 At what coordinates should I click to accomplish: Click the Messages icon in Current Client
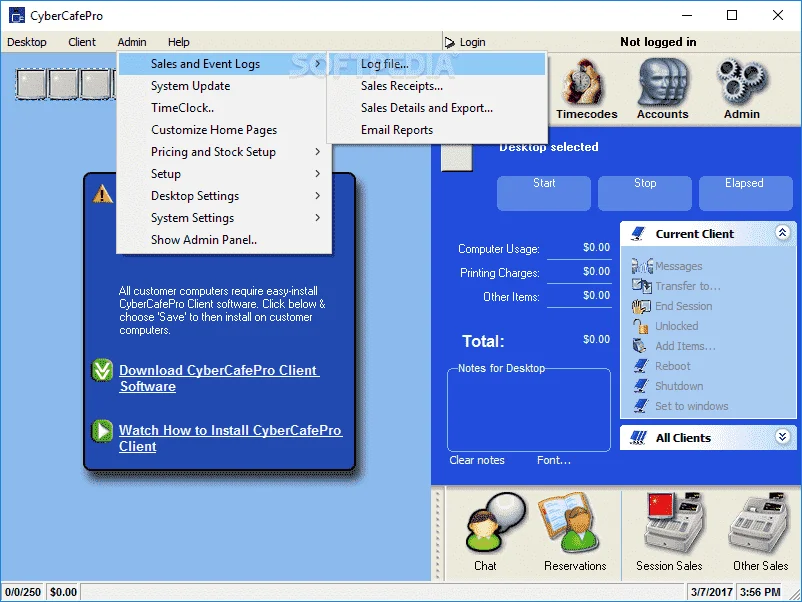point(641,266)
